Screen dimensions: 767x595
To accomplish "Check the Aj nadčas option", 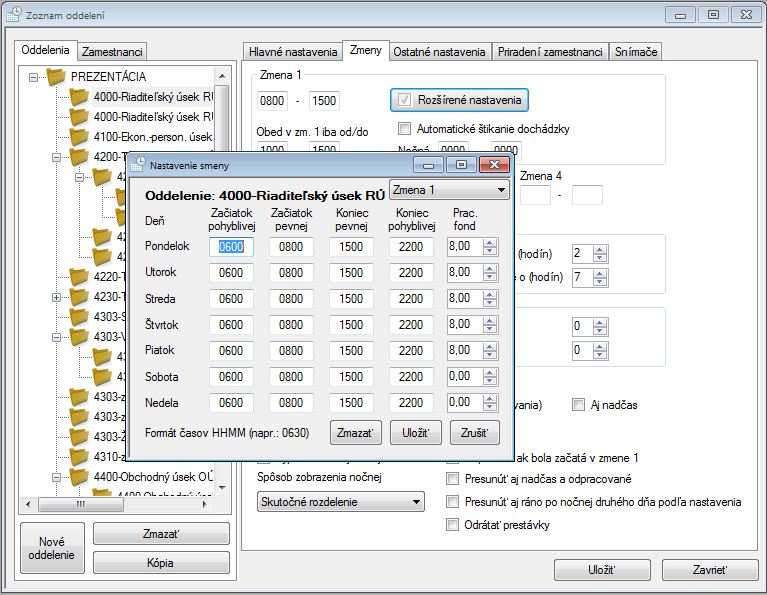I will 578,405.
